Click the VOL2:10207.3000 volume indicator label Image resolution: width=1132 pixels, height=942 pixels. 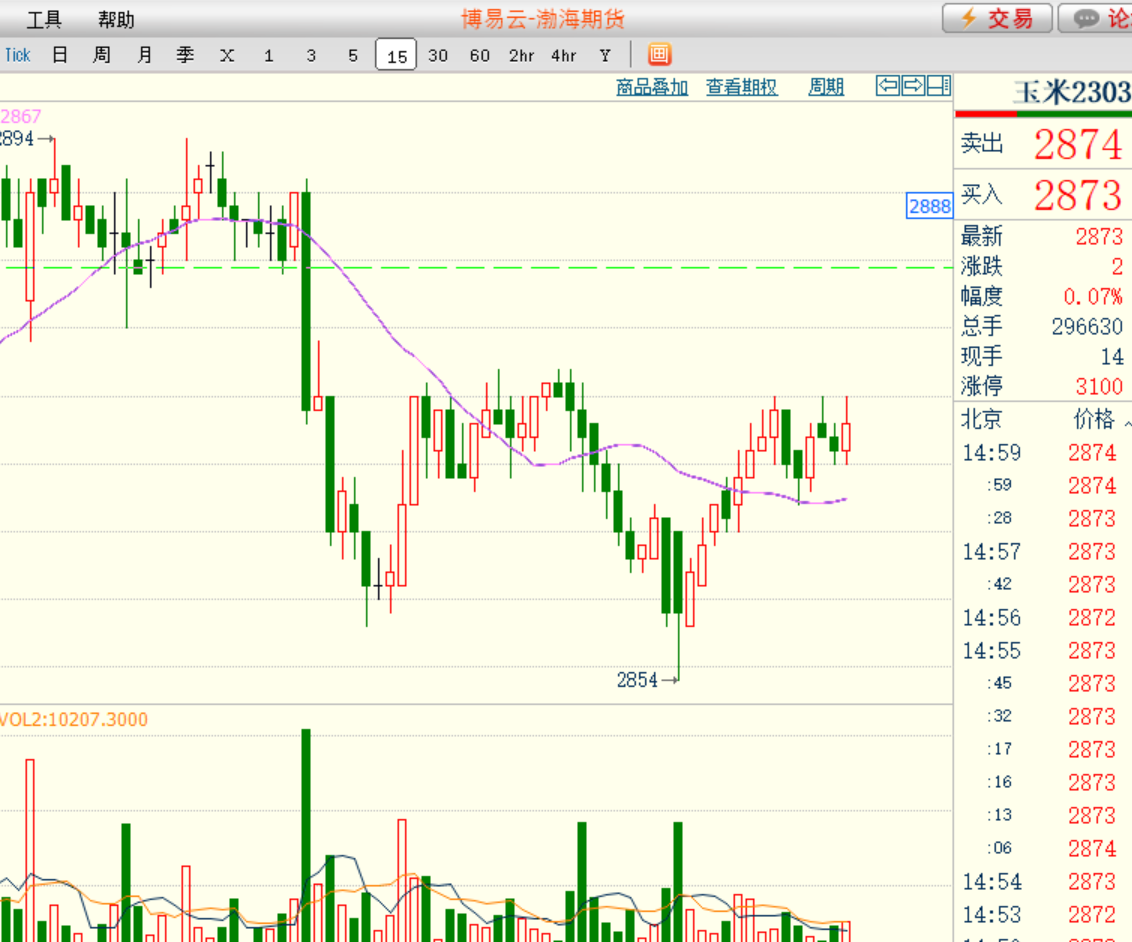pyautogui.click(x=74, y=720)
